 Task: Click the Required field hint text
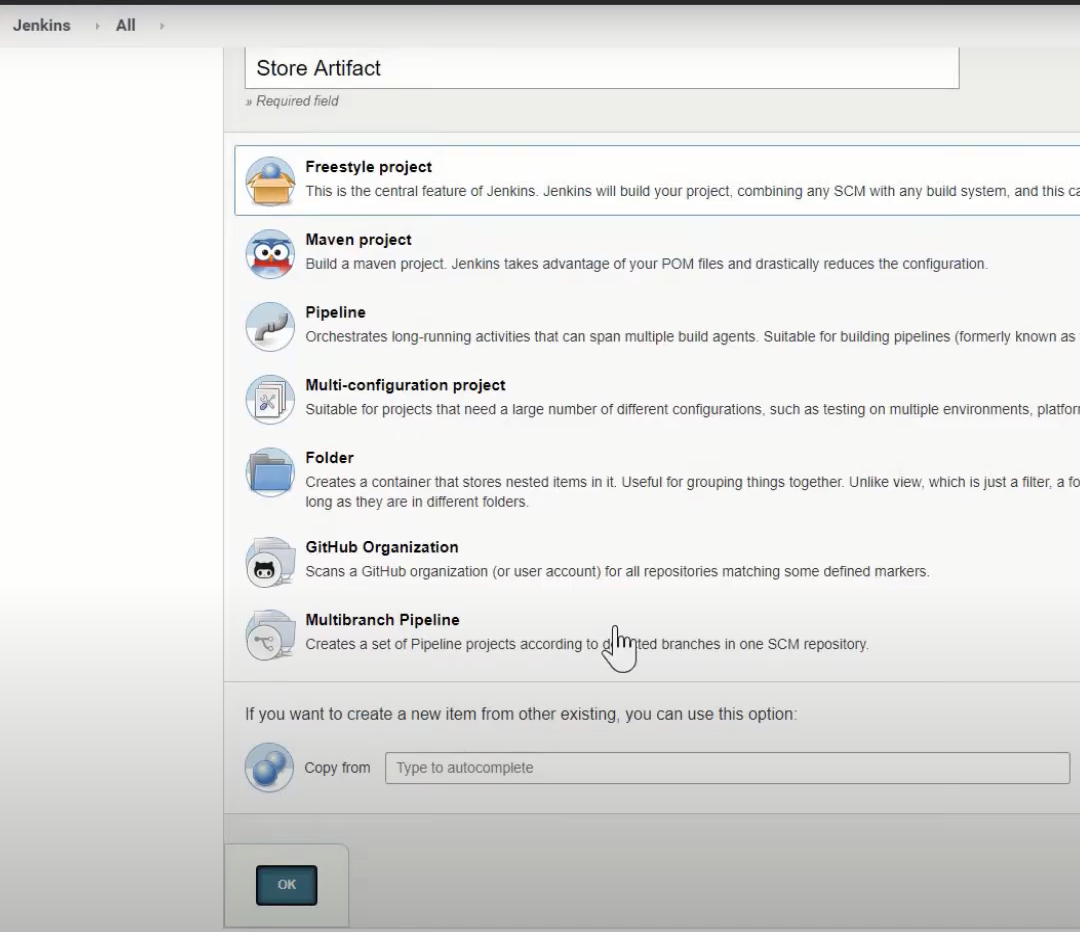click(292, 101)
